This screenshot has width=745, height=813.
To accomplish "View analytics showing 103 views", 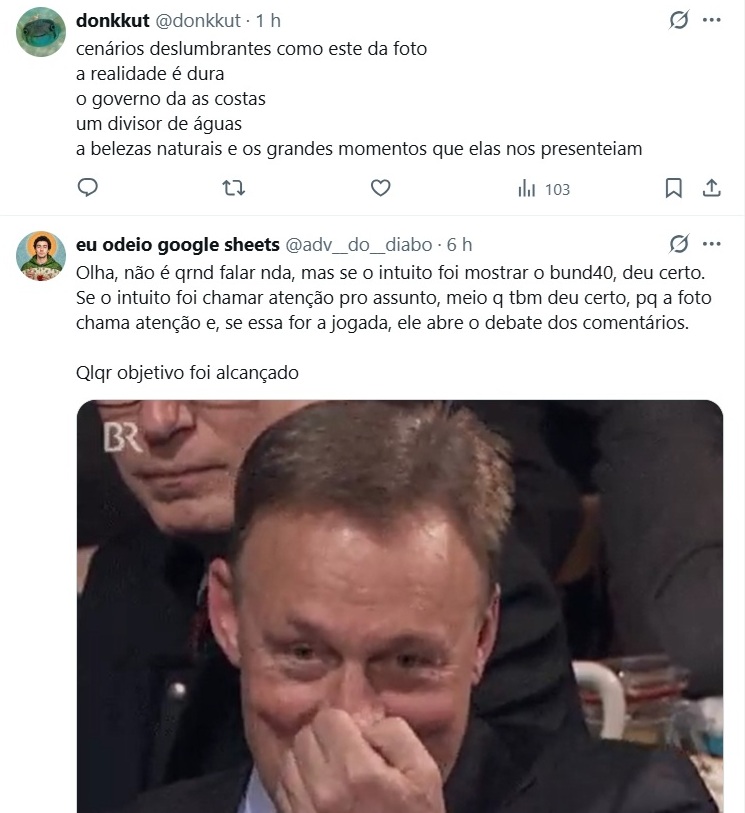I will point(544,189).
